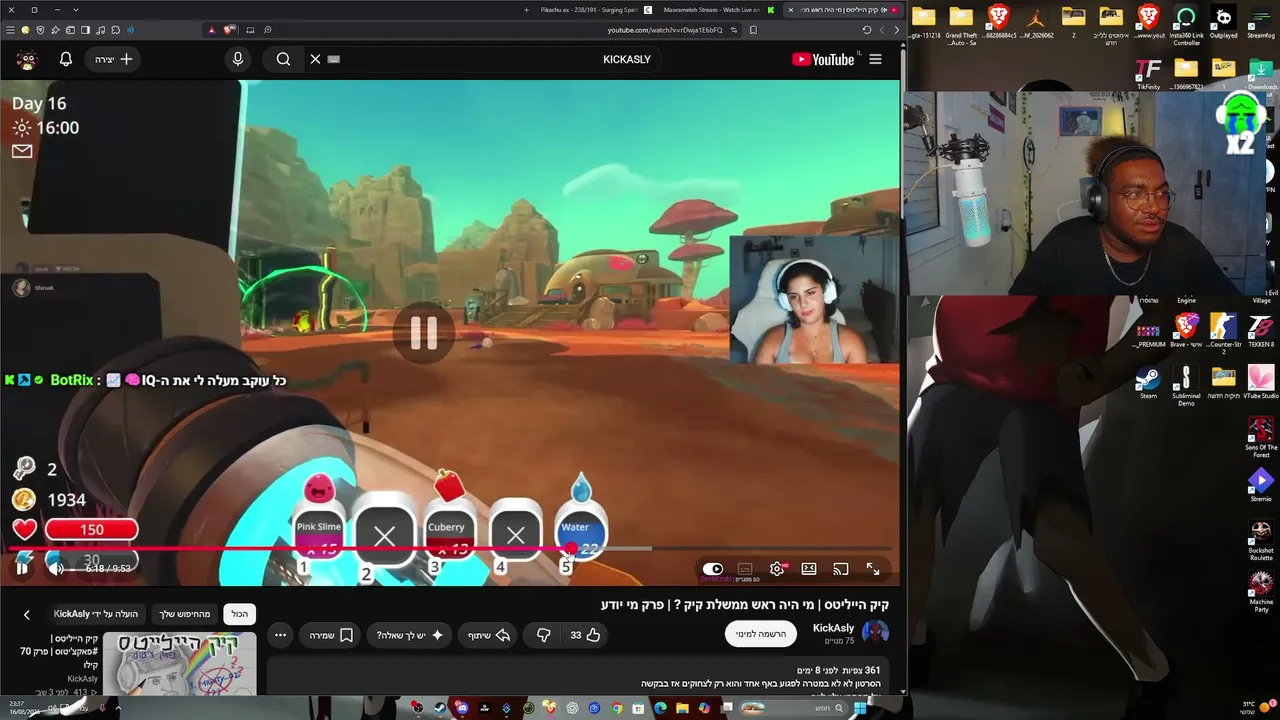
Task: Switch to theater mode in the player
Action: (809, 569)
